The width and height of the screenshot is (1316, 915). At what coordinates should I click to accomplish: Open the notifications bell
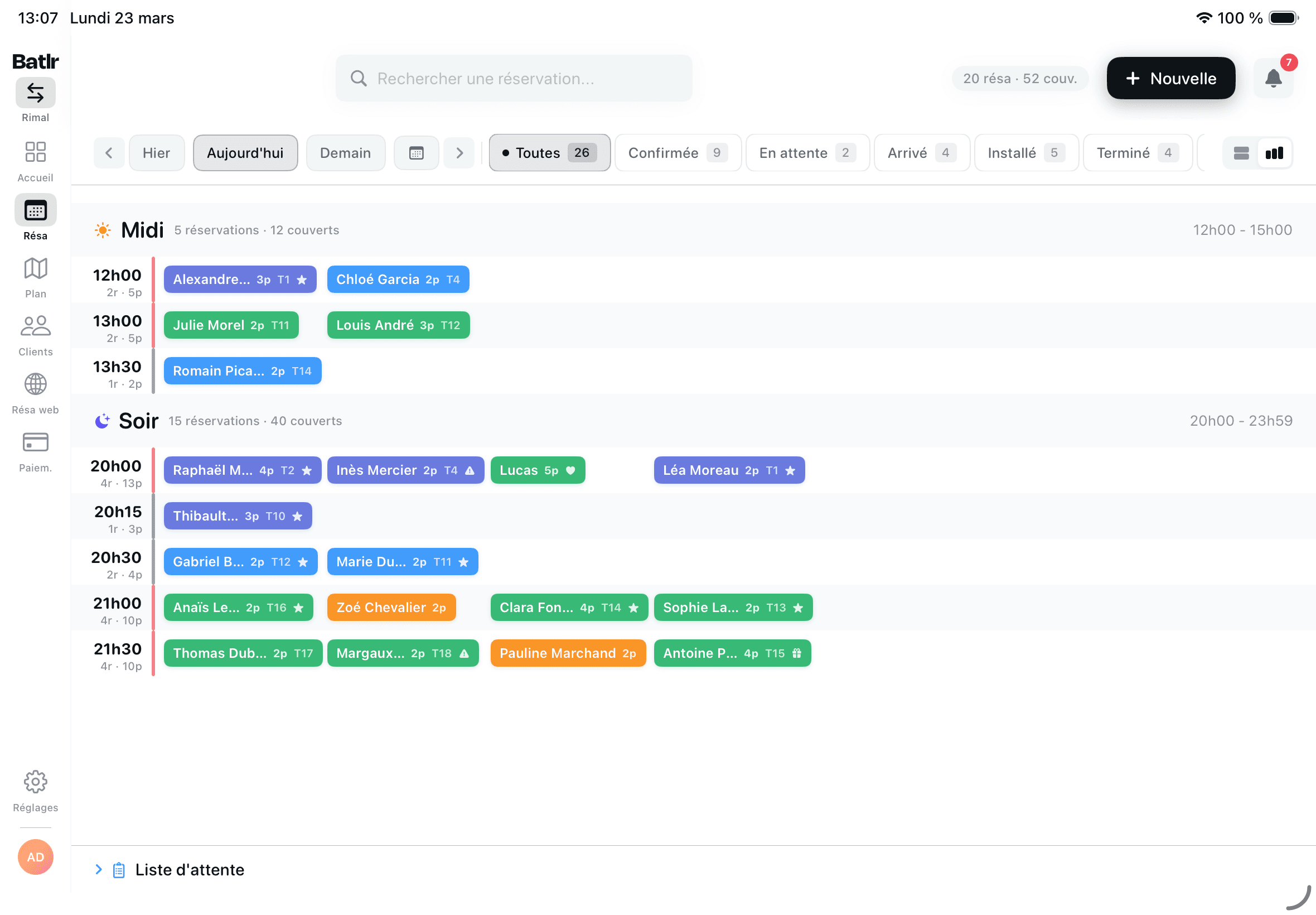pyautogui.click(x=1273, y=78)
